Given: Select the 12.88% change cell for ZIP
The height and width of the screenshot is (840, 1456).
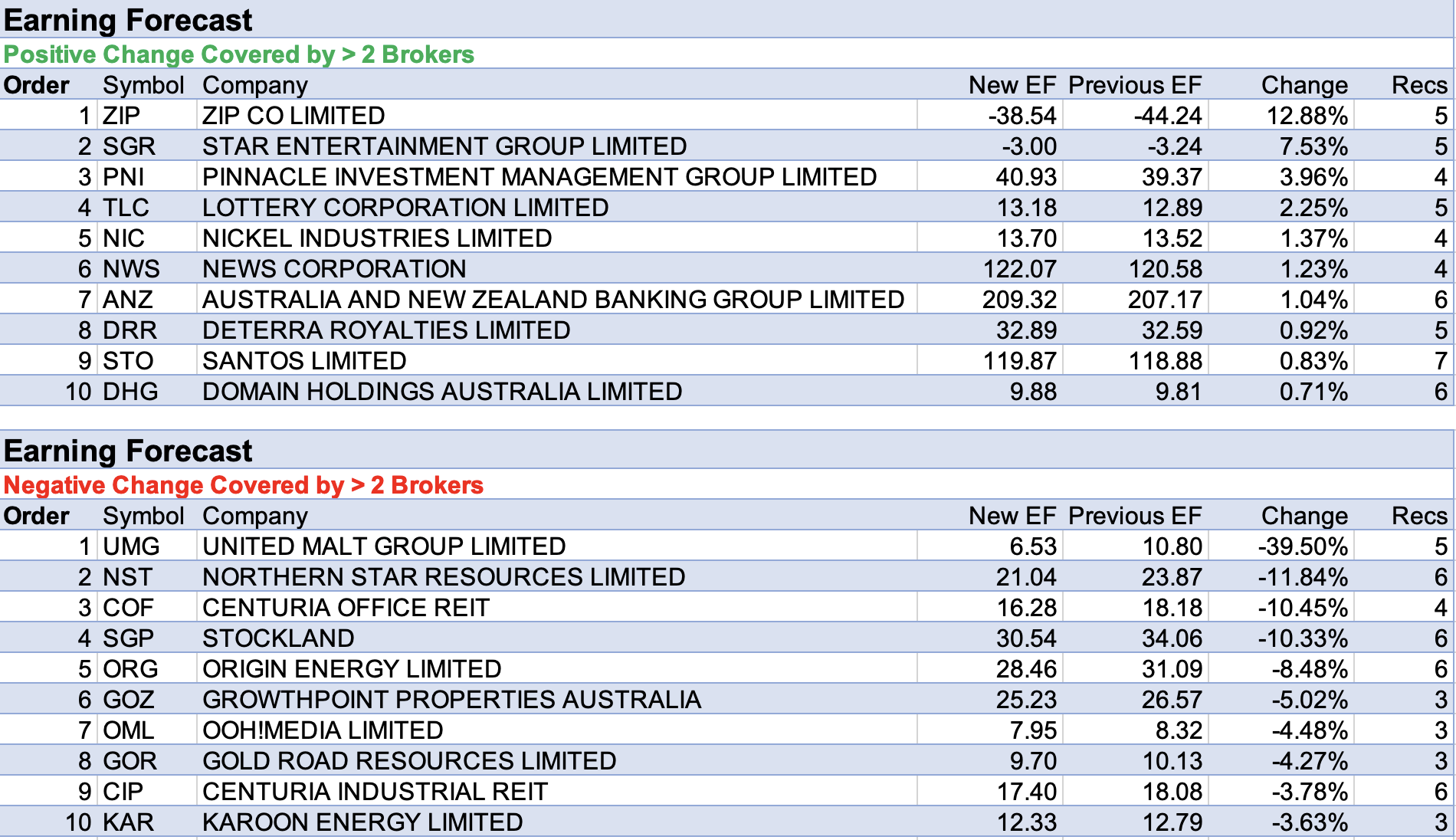Looking at the screenshot, I should (1306, 116).
